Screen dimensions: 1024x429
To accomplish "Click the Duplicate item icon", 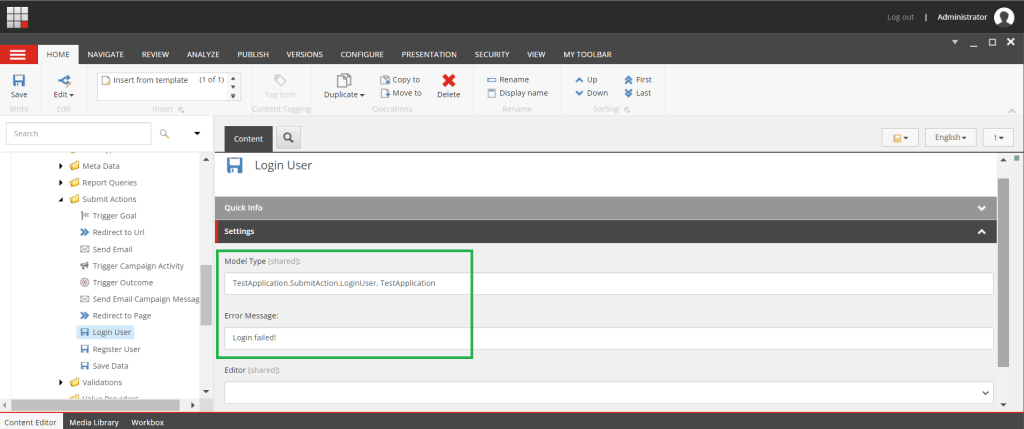I will [x=344, y=81].
